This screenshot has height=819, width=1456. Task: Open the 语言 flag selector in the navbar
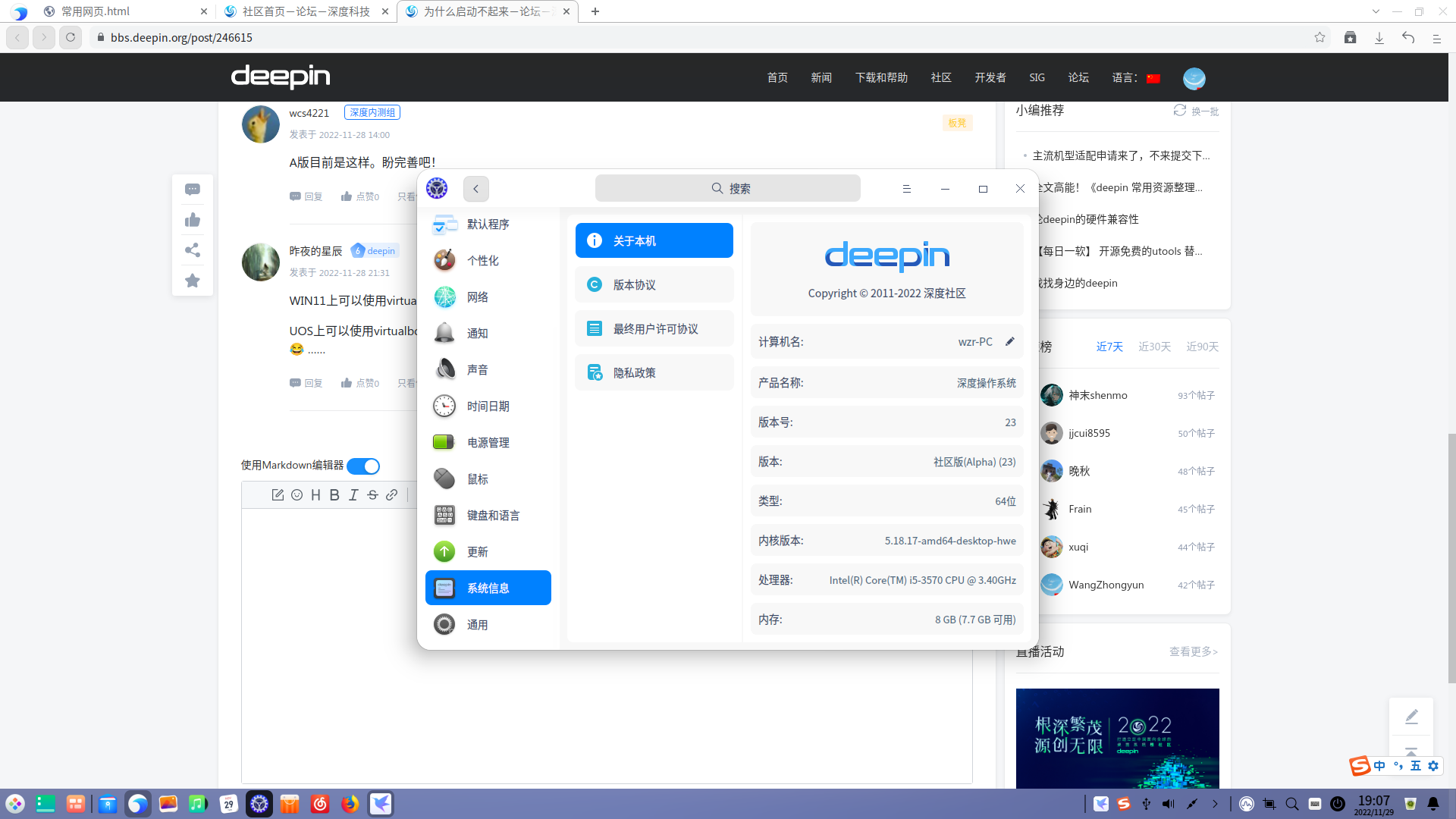click(x=1153, y=77)
